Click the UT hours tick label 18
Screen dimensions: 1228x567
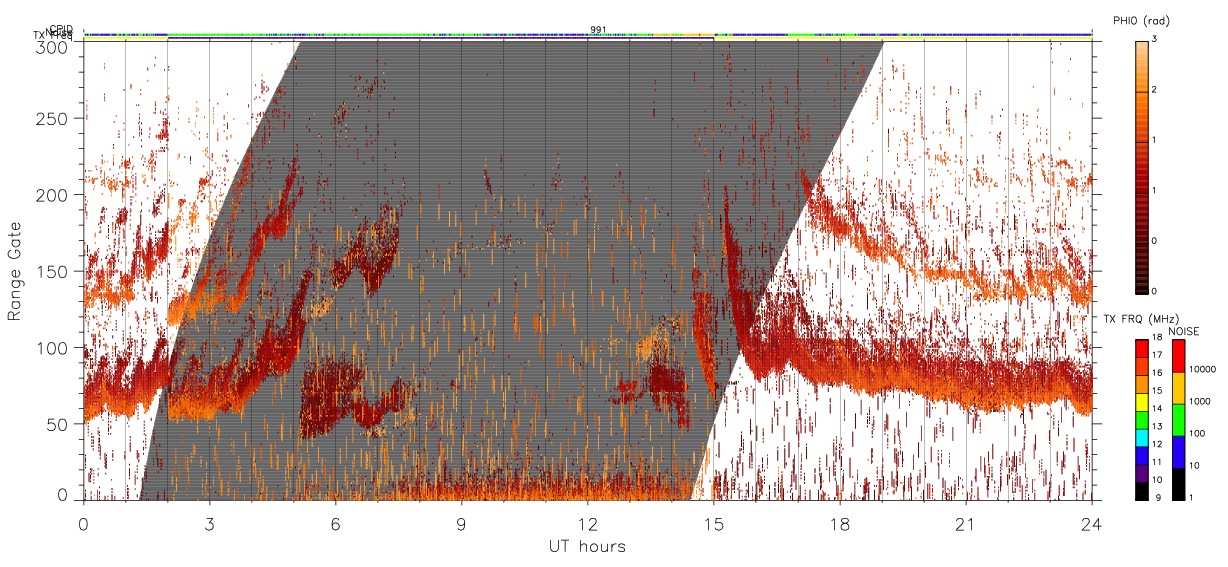tap(840, 524)
